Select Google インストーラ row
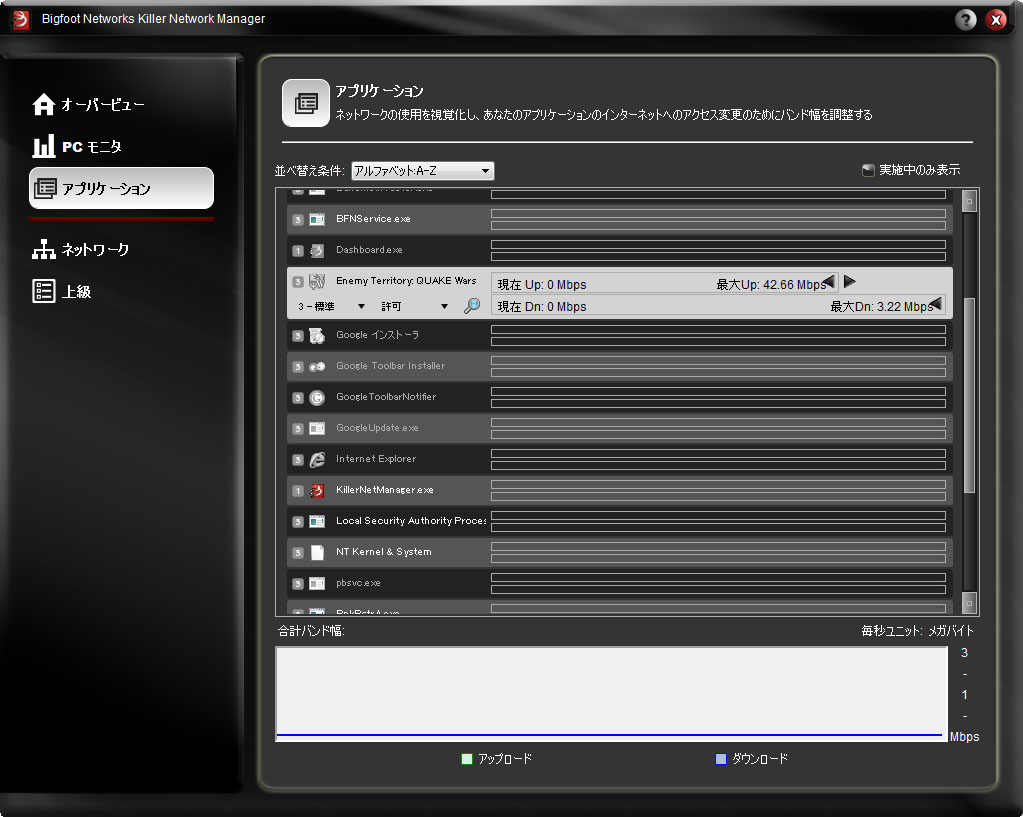This screenshot has width=1023, height=817. pyautogui.click(x=619, y=335)
